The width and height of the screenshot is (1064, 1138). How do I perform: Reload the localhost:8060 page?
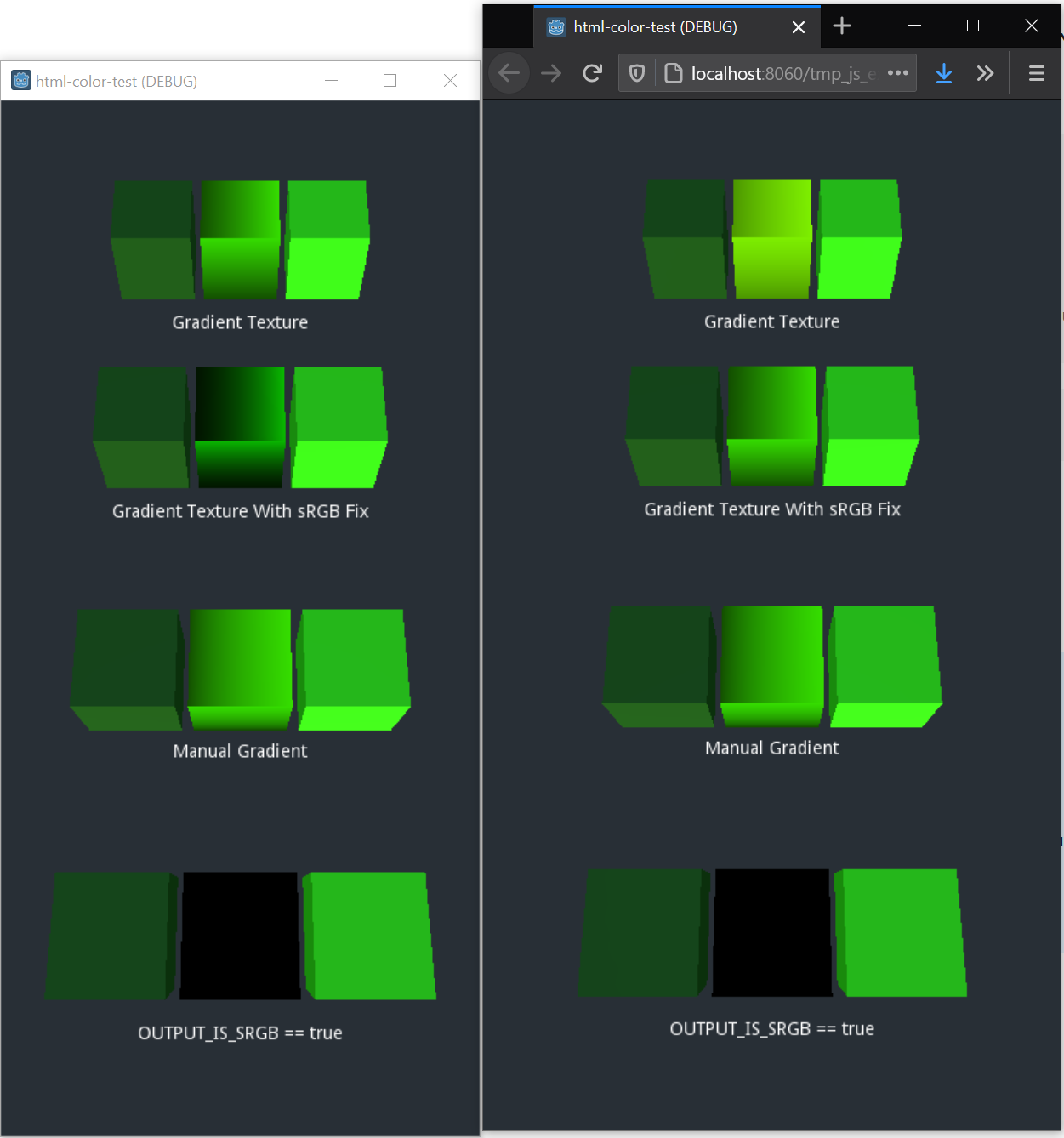click(593, 73)
